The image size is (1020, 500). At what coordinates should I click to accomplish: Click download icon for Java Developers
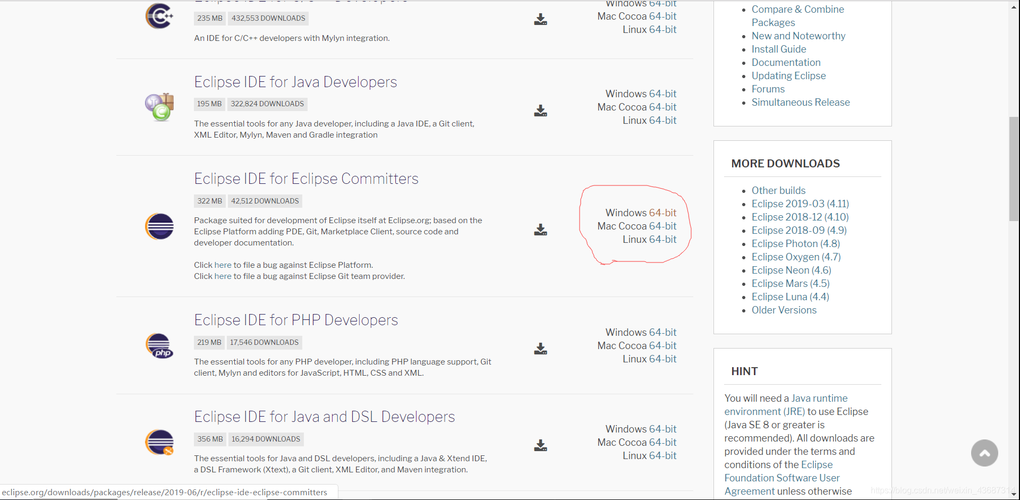pyautogui.click(x=541, y=111)
